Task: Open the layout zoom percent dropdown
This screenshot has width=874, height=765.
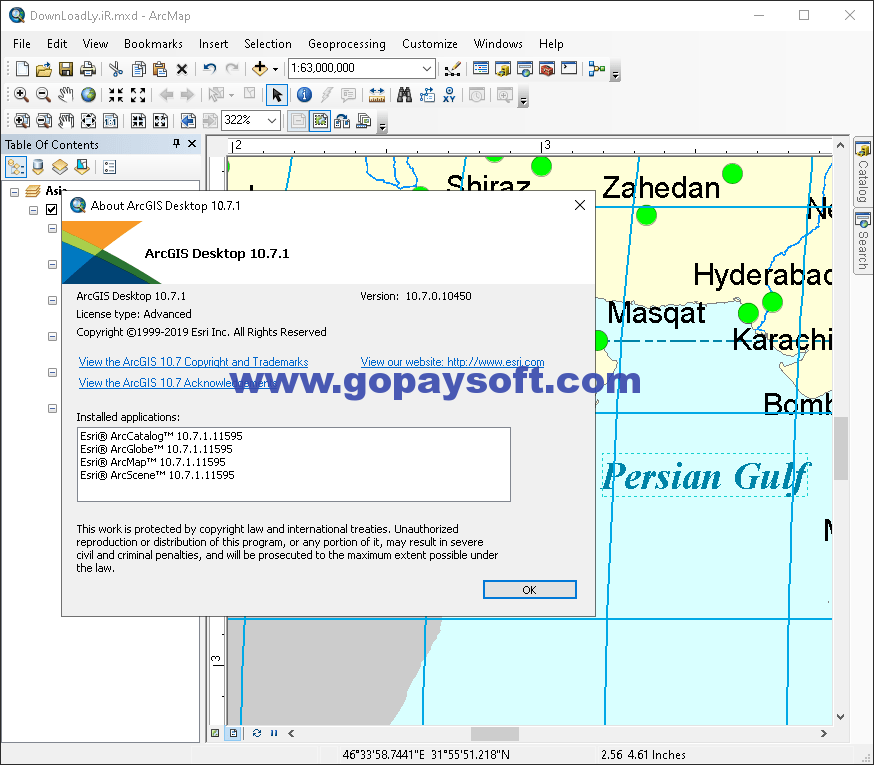Action: coord(271,120)
